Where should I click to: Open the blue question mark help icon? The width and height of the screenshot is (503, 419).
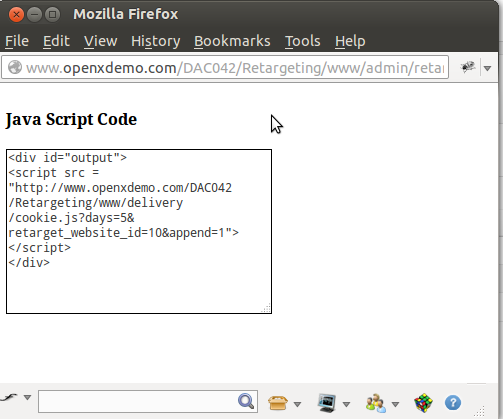coord(453,403)
